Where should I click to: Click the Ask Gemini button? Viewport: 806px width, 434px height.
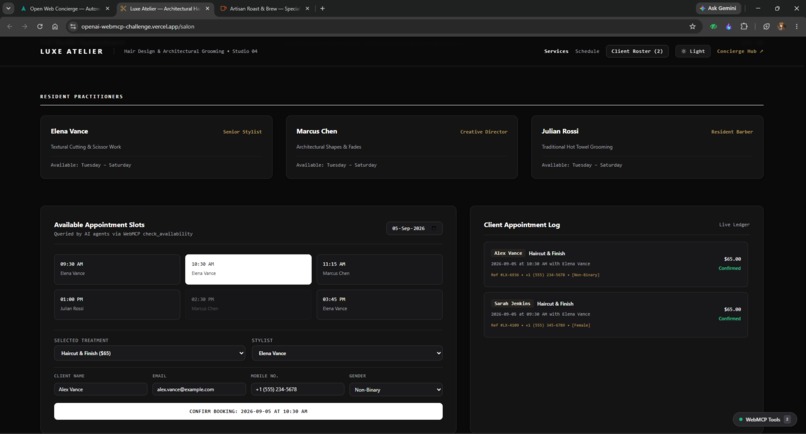[x=719, y=8]
